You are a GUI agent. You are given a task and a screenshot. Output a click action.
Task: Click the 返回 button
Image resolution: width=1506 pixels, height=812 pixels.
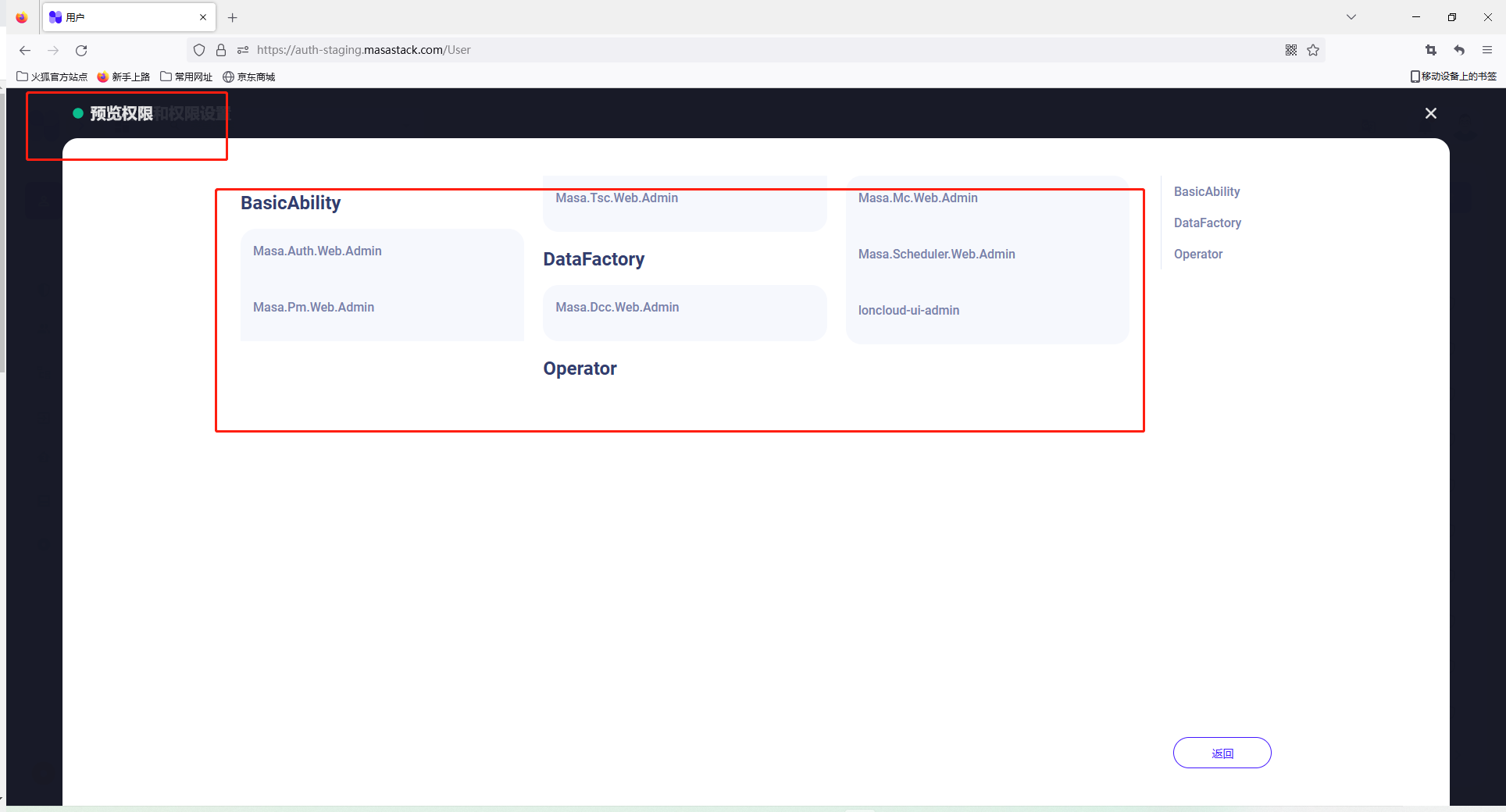1222,753
